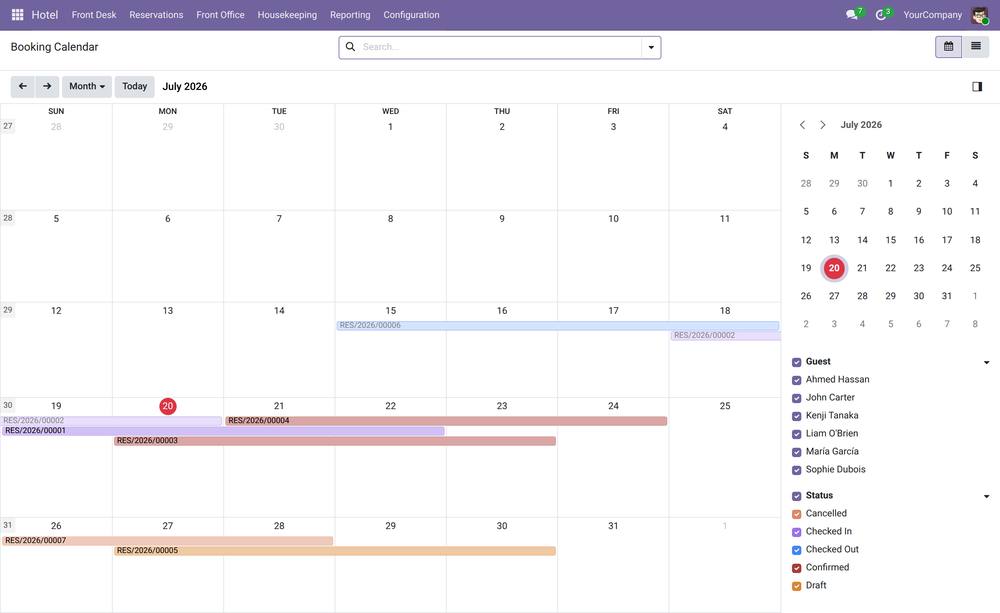Open the Reservations menu
1000x613 pixels.
tap(156, 15)
